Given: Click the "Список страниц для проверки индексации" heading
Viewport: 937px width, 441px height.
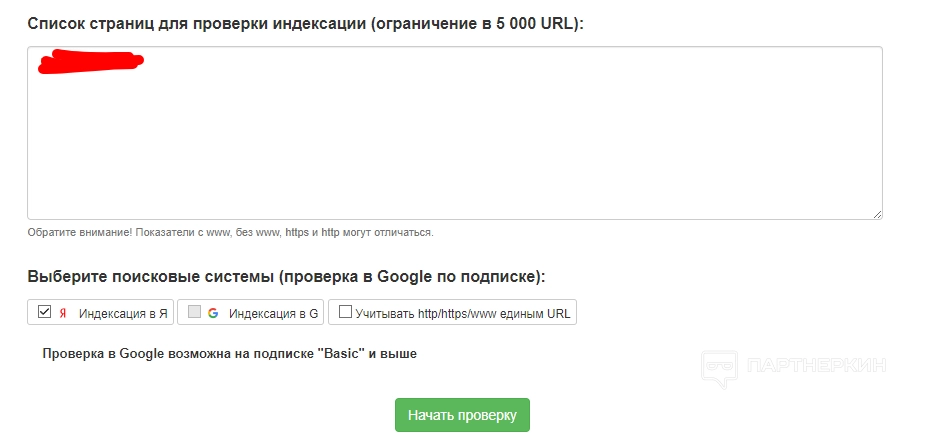Looking at the screenshot, I should [x=197, y=23].
